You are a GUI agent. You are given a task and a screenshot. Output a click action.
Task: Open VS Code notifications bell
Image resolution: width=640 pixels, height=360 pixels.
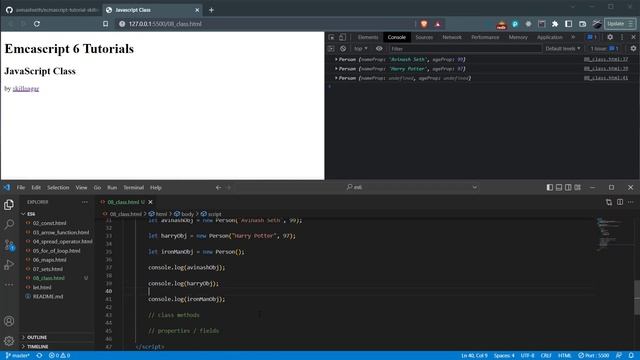[x=631, y=356]
